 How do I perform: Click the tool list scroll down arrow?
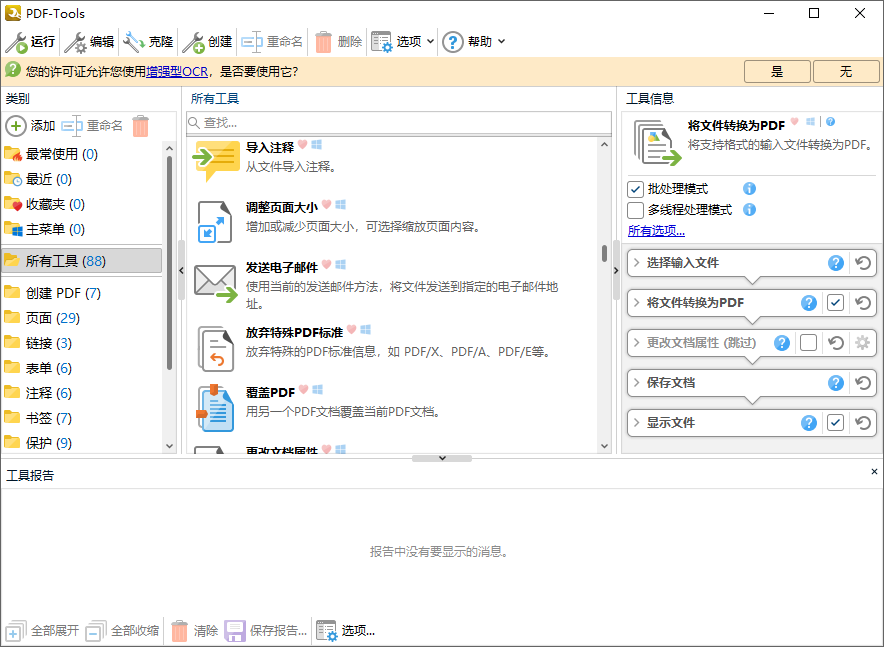tap(604, 446)
